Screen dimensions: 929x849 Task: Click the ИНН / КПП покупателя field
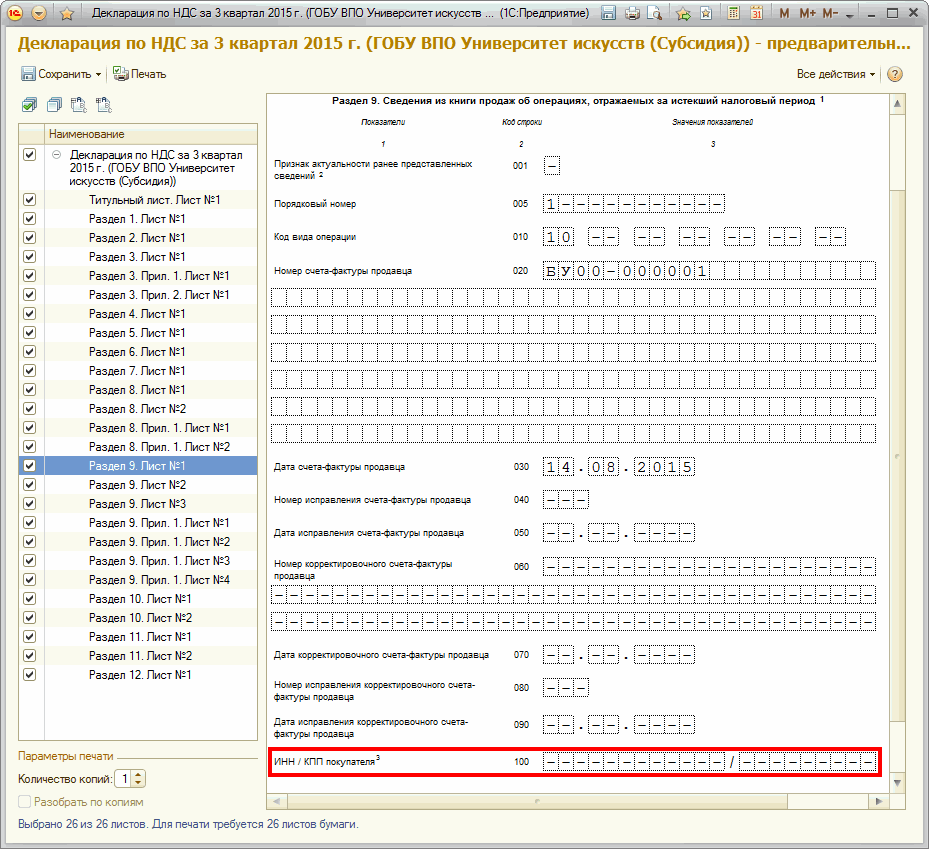pos(709,761)
